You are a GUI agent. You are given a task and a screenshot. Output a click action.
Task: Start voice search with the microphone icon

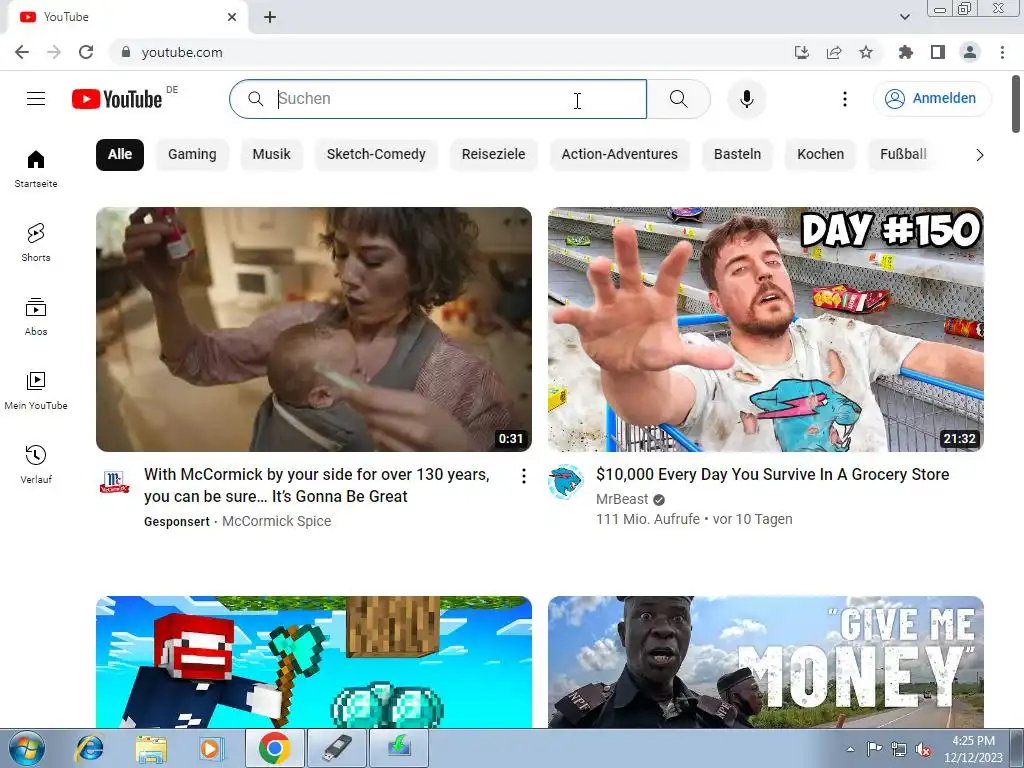746,99
